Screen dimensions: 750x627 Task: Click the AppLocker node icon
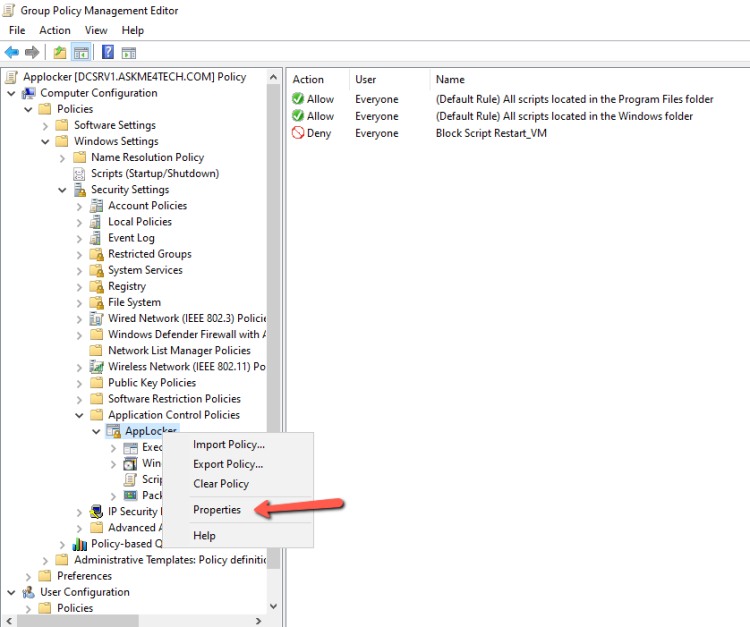(x=114, y=431)
